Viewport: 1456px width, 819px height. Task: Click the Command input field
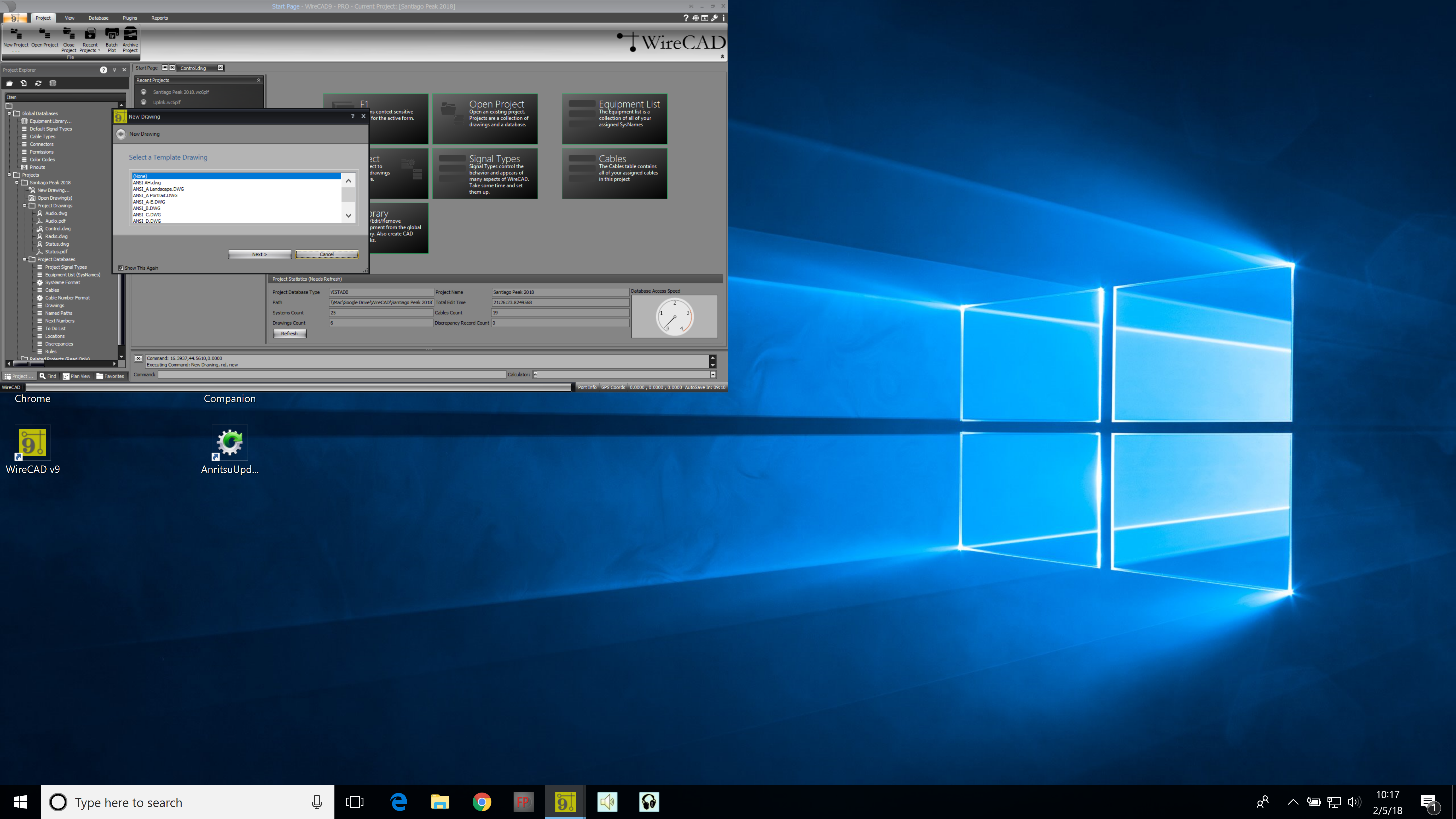(332, 375)
